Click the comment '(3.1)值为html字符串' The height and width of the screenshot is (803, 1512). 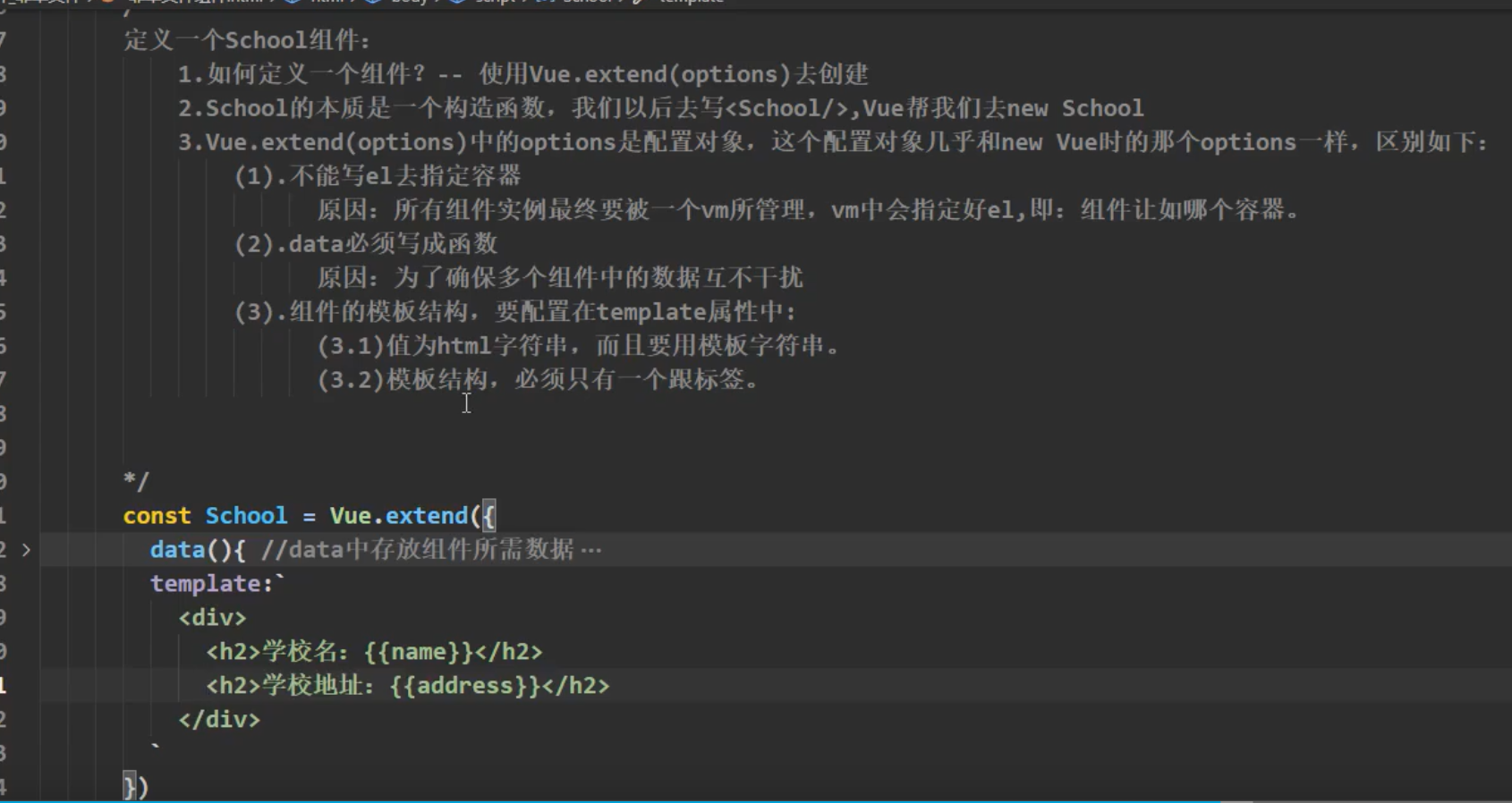coord(579,346)
